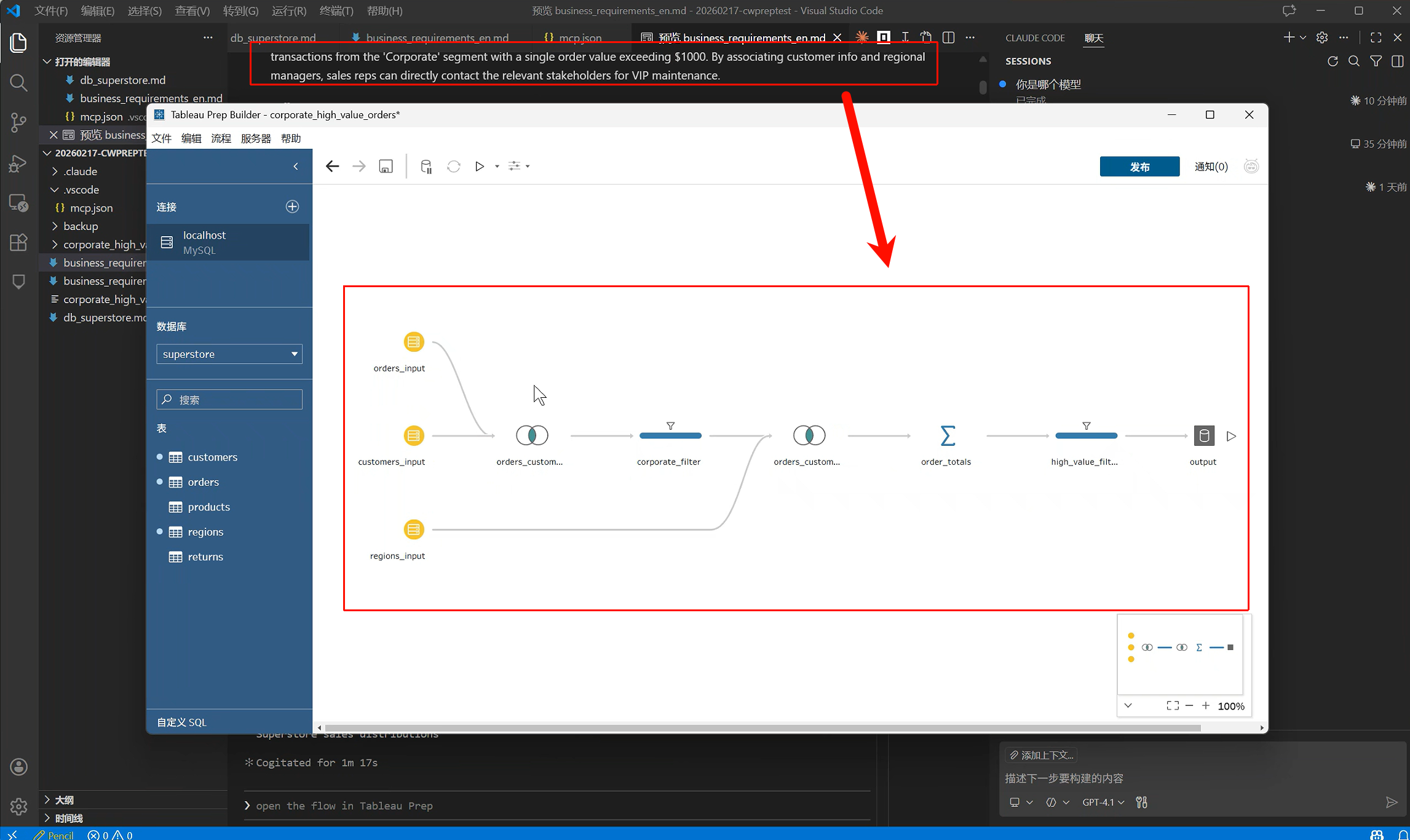Fit flow to view with the frame icon
The height and width of the screenshot is (840, 1410).
[1173, 705]
